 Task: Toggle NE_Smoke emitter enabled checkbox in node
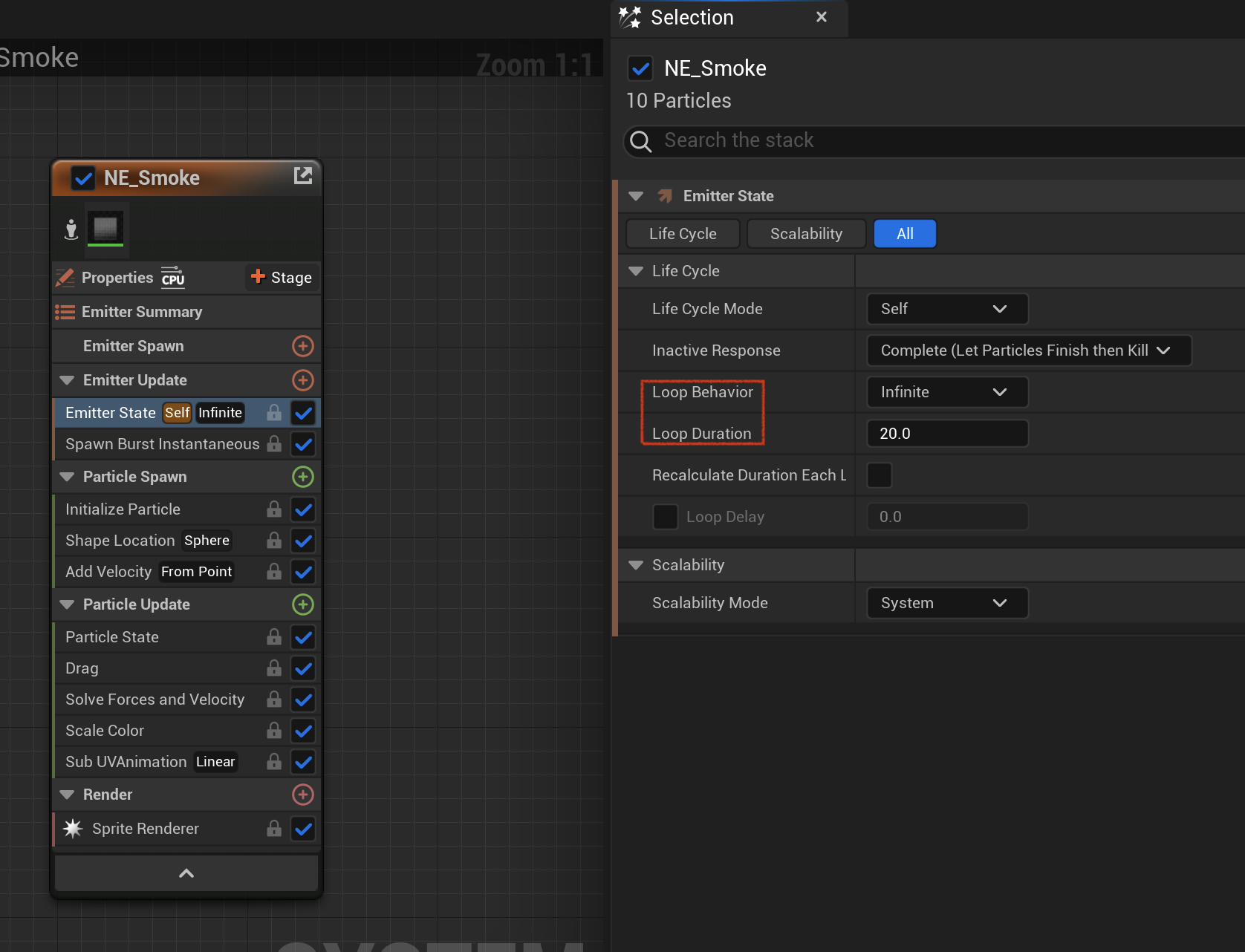(x=83, y=178)
